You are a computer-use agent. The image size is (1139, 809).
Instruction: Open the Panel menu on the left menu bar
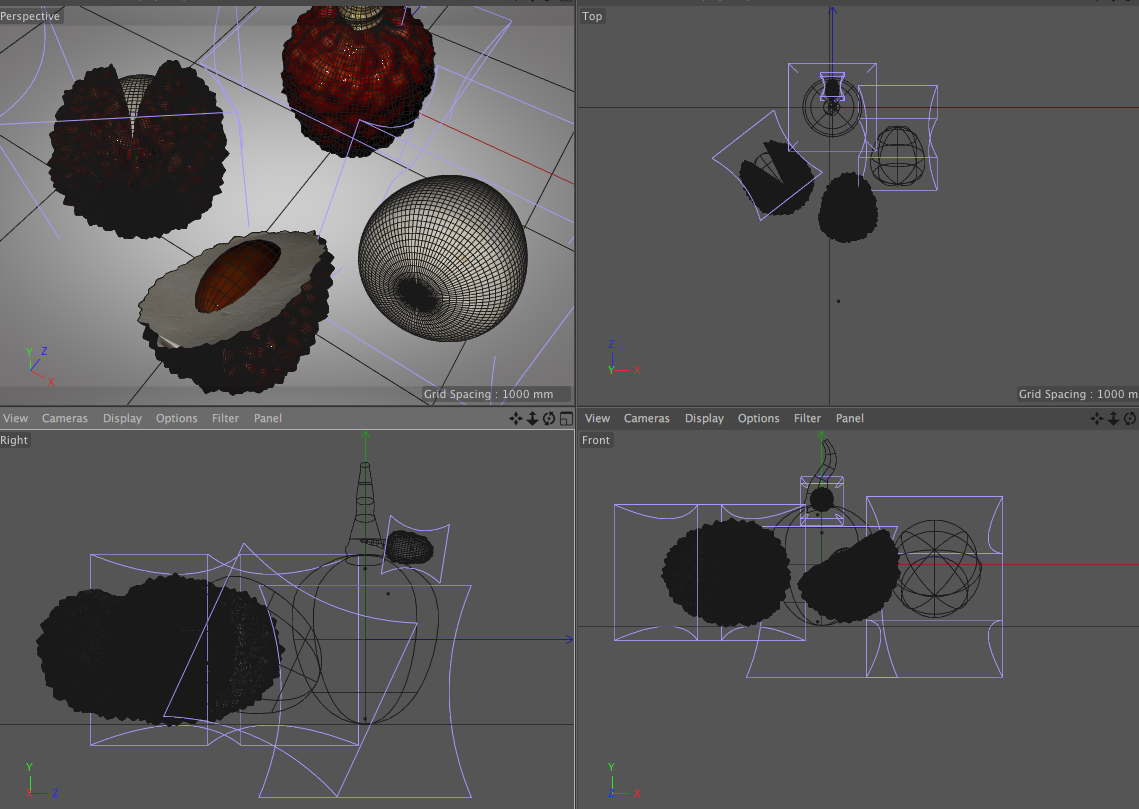click(267, 418)
